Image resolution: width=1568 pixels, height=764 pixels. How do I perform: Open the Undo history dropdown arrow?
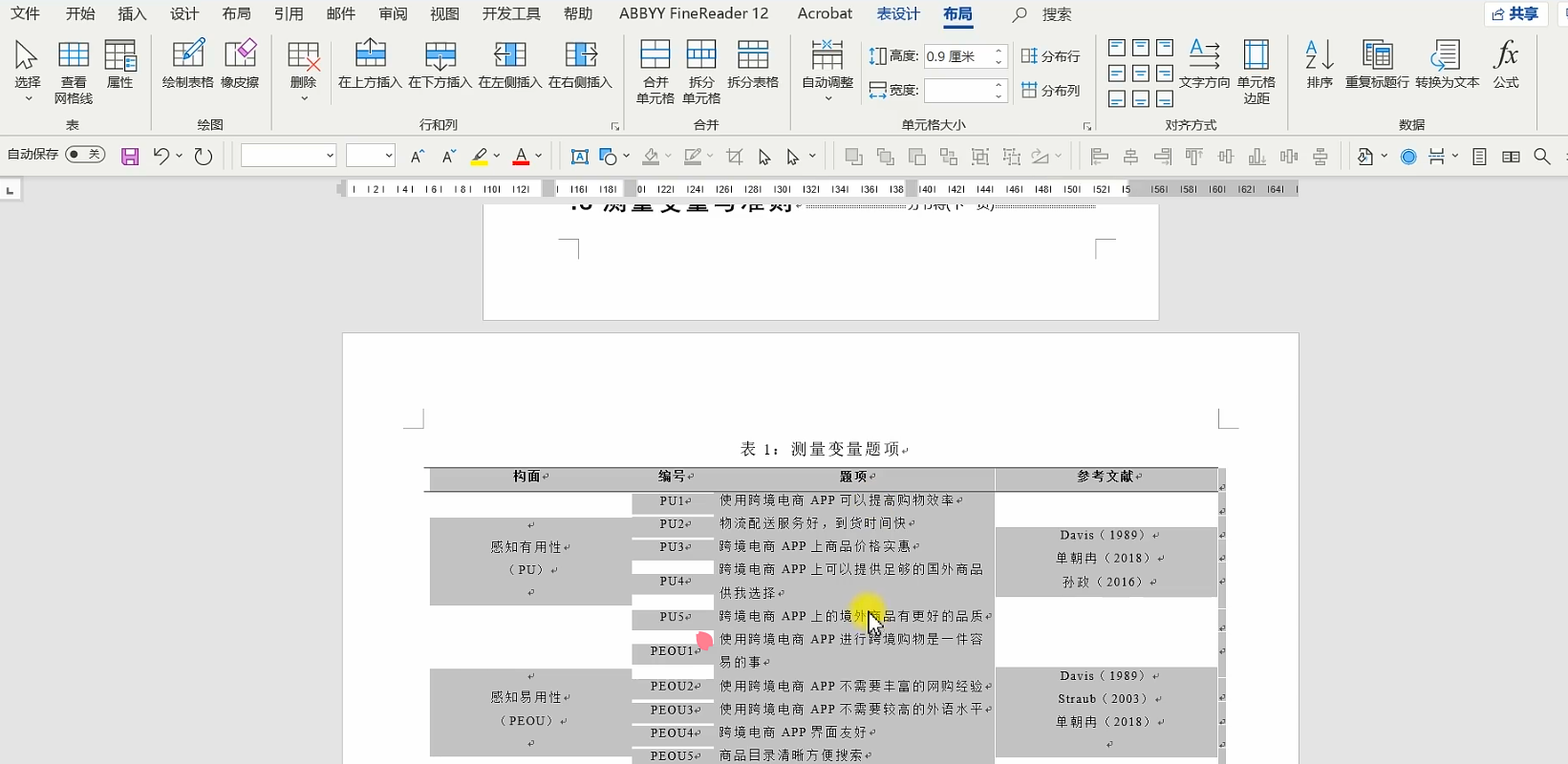(x=179, y=157)
